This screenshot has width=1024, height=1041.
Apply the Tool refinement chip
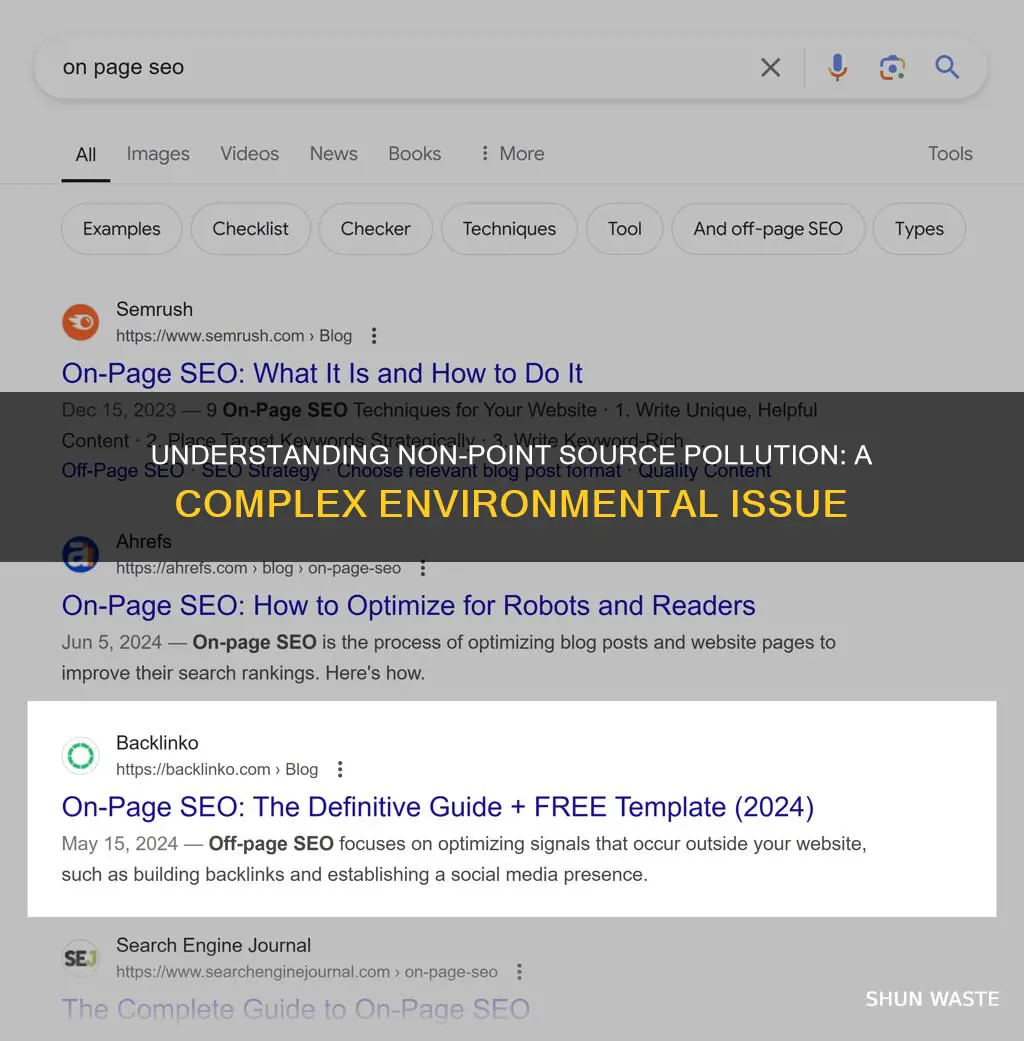tap(624, 229)
